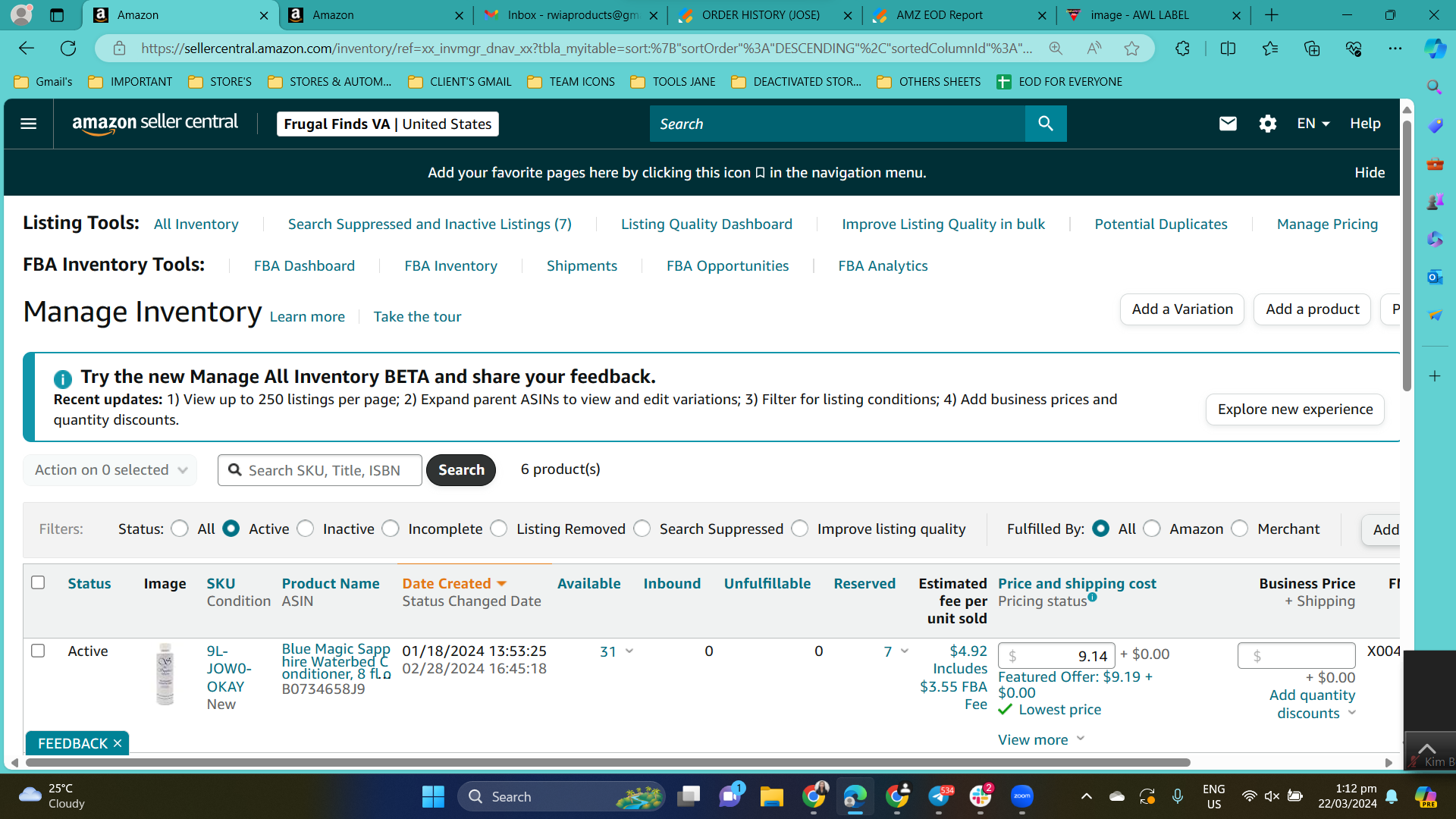This screenshot has width=1456, height=819.
Task: Expand the View more pricing details
Action: click(x=1041, y=739)
